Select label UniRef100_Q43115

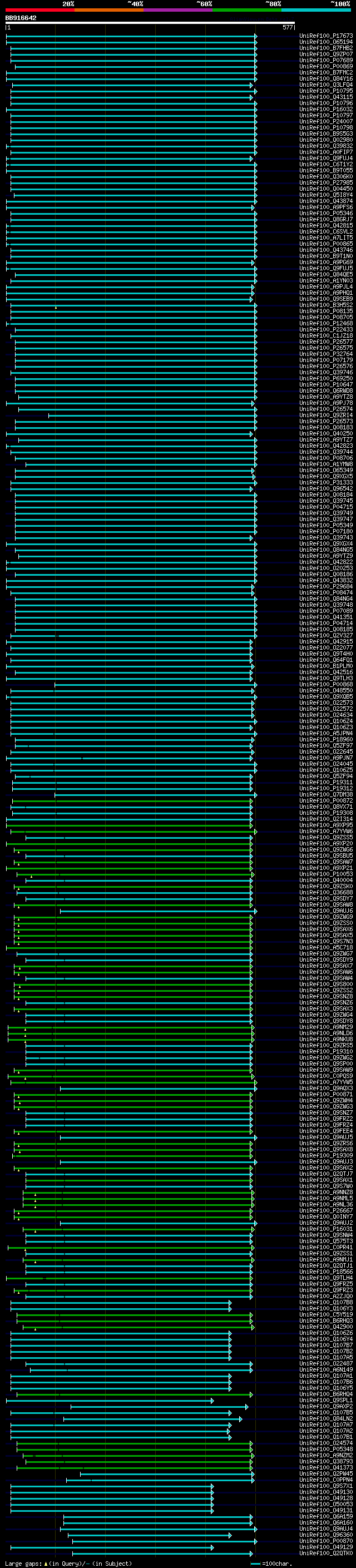pyautogui.click(x=326, y=97)
